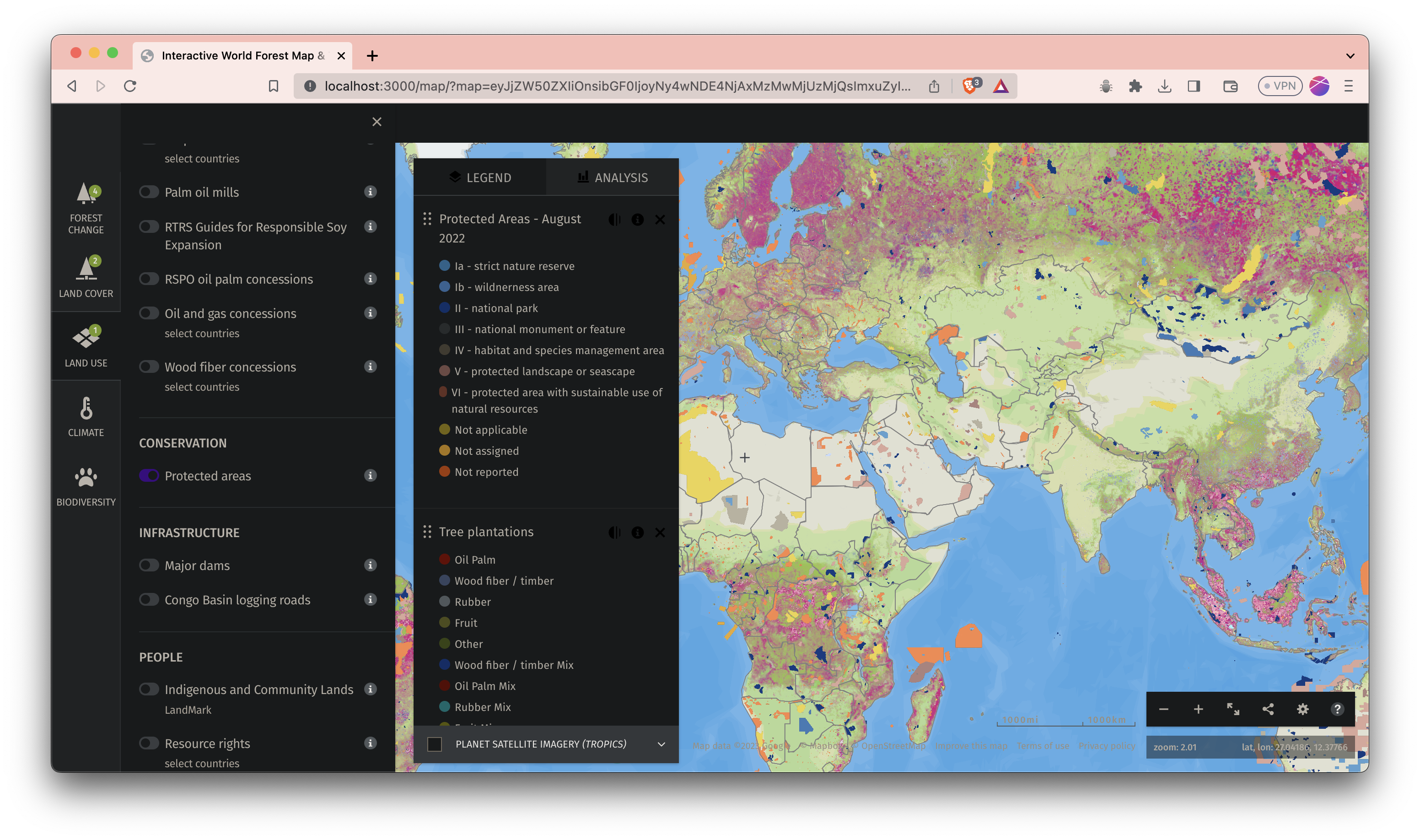The height and width of the screenshot is (840, 1420).
Task: Turn on Major dams layer
Action: 149,565
